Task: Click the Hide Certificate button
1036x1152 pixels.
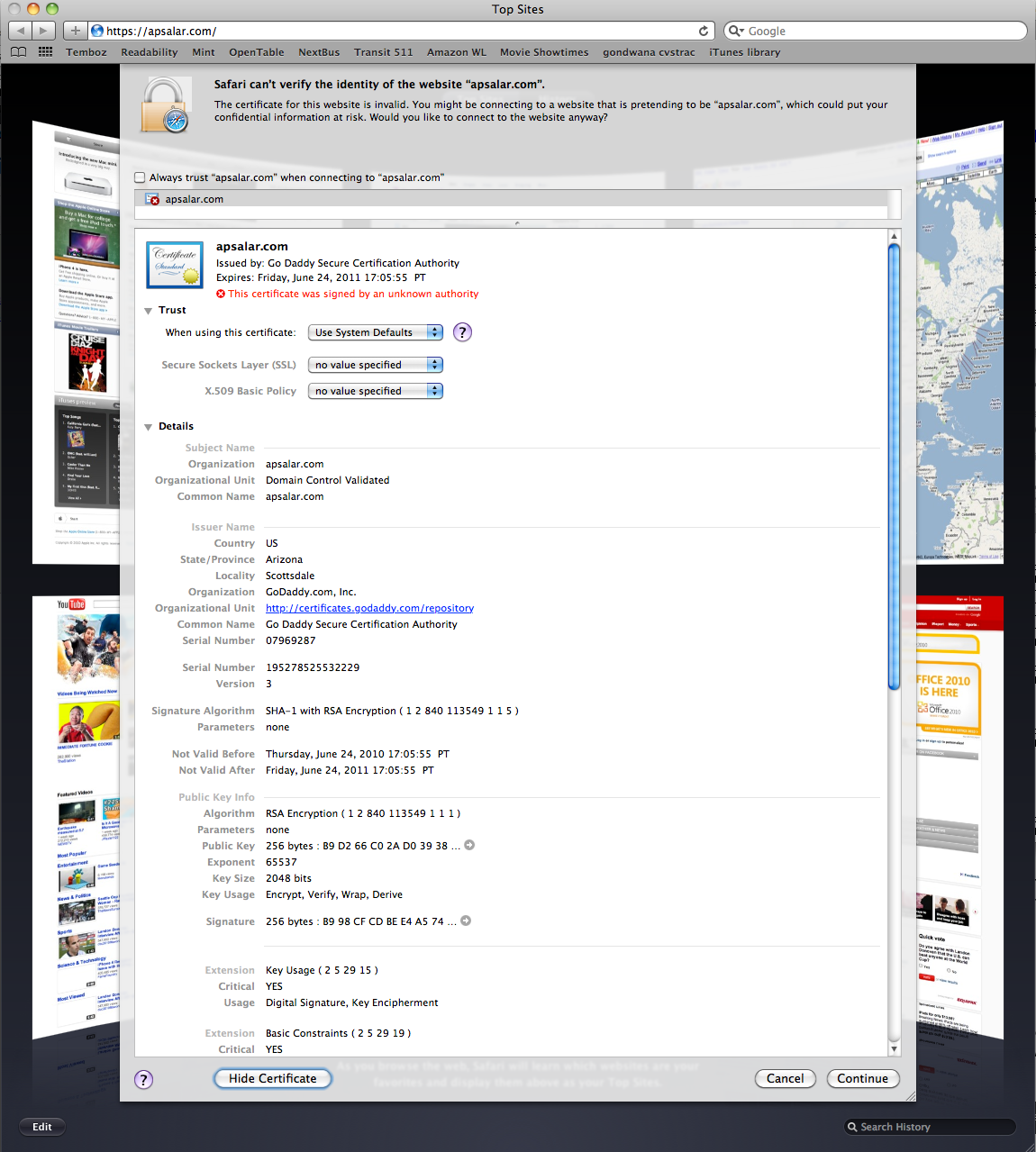Action: pos(272,1078)
